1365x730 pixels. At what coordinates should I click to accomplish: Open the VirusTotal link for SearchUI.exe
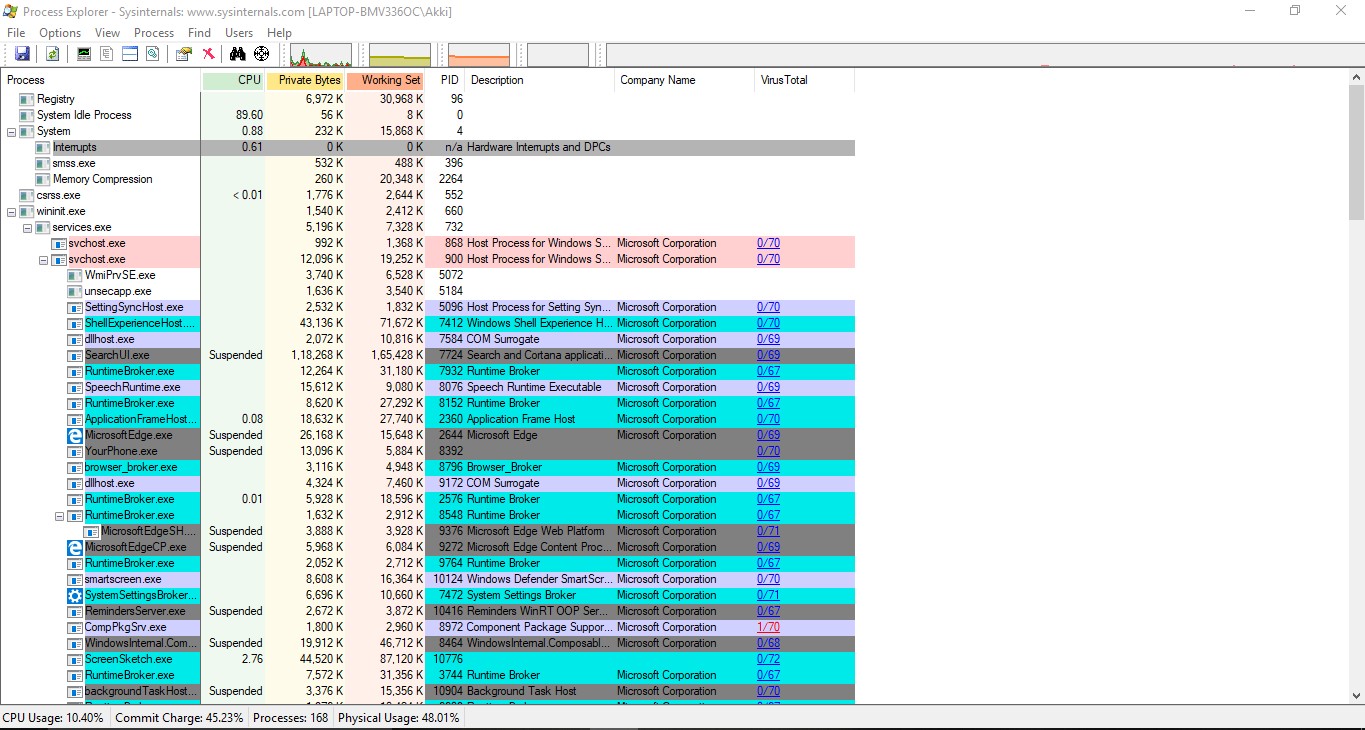click(x=768, y=355)
